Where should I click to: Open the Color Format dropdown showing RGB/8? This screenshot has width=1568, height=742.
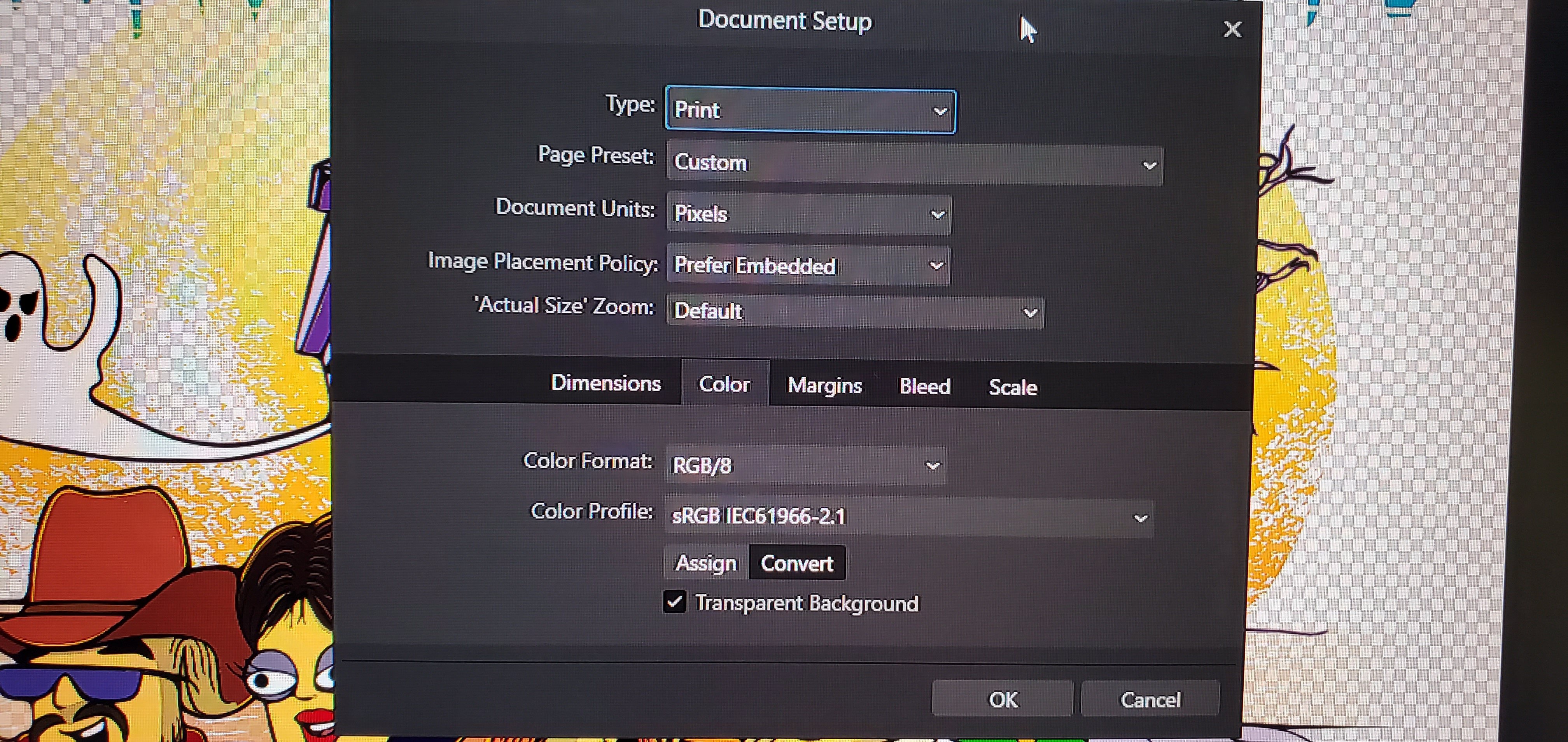tap(805, 465)
